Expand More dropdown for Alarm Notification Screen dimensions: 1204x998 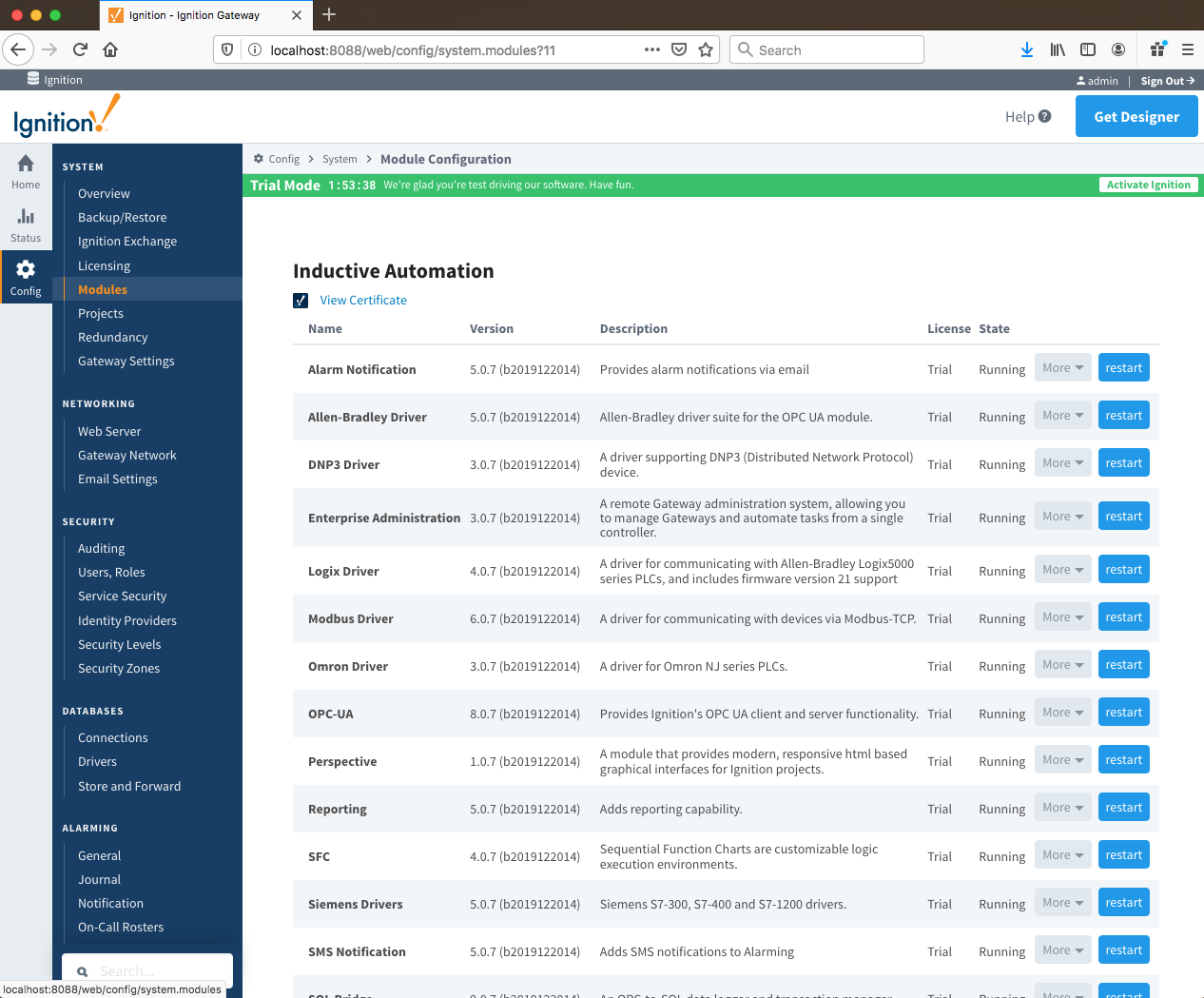pyautogui.click(x=1062, y=368)
